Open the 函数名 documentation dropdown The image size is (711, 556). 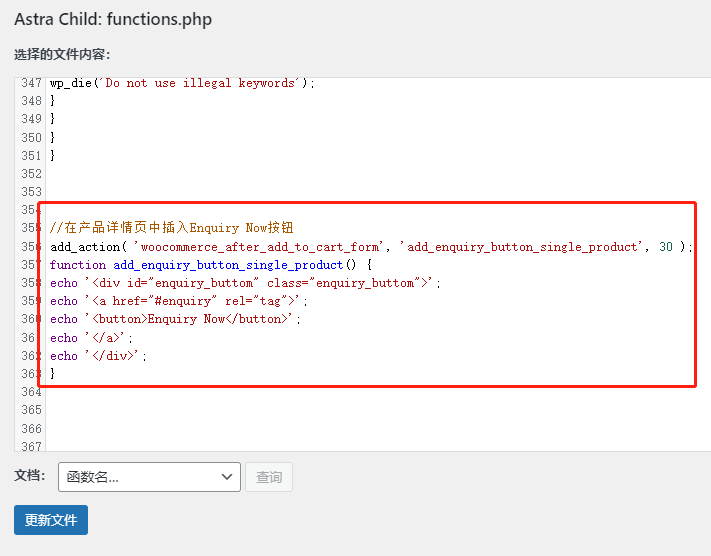tap(149, 477)
